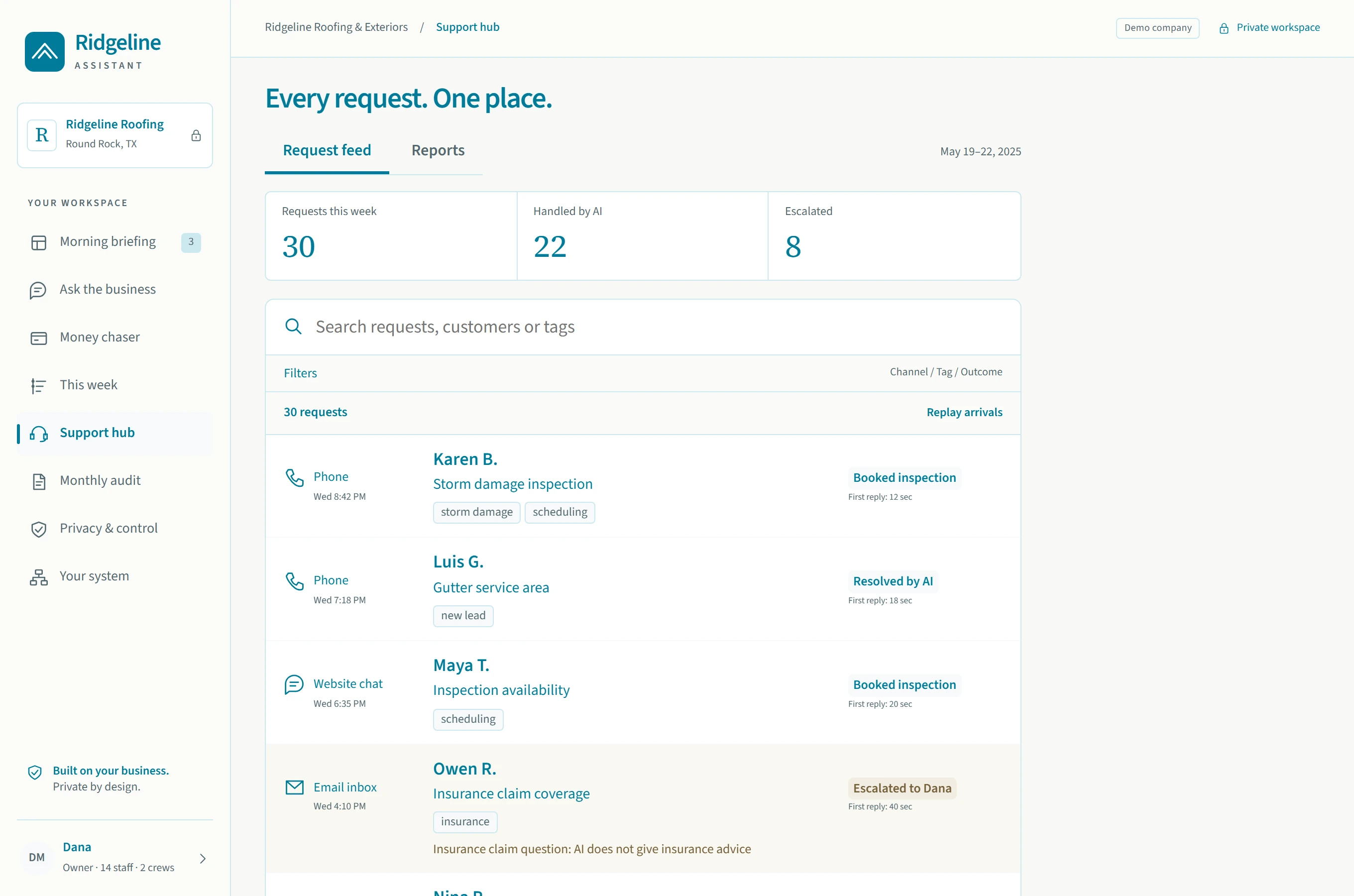Open the Channel / Tag / Outcome filter options
The height and width of the screenshot is (896, 1354).
click(945, 372)
